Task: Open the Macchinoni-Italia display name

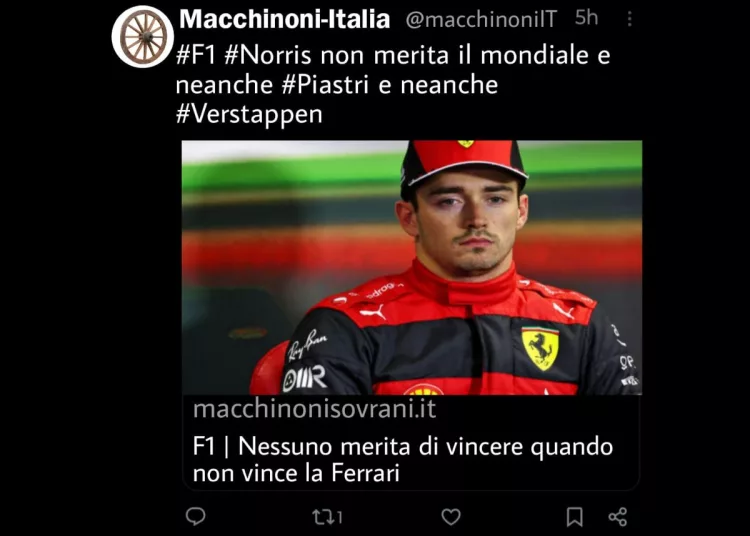Action: tap(285, 19)
